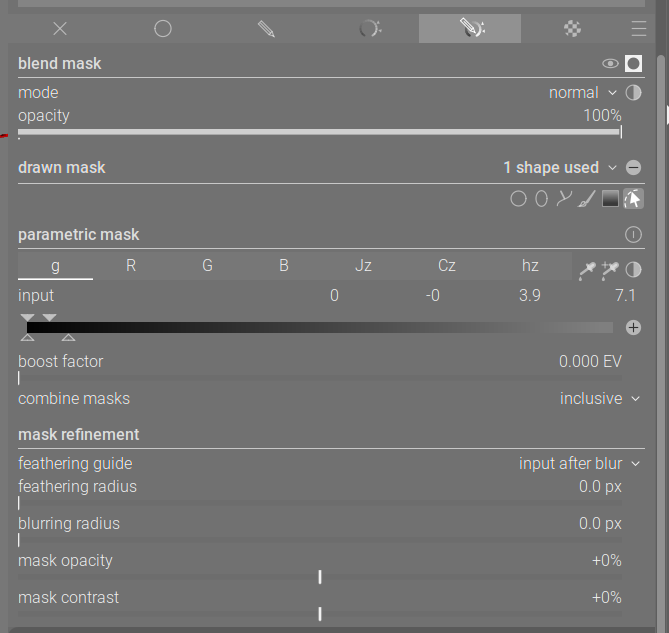Add an ellipse shape to drawn mask
669x633 pixels.
541,199
